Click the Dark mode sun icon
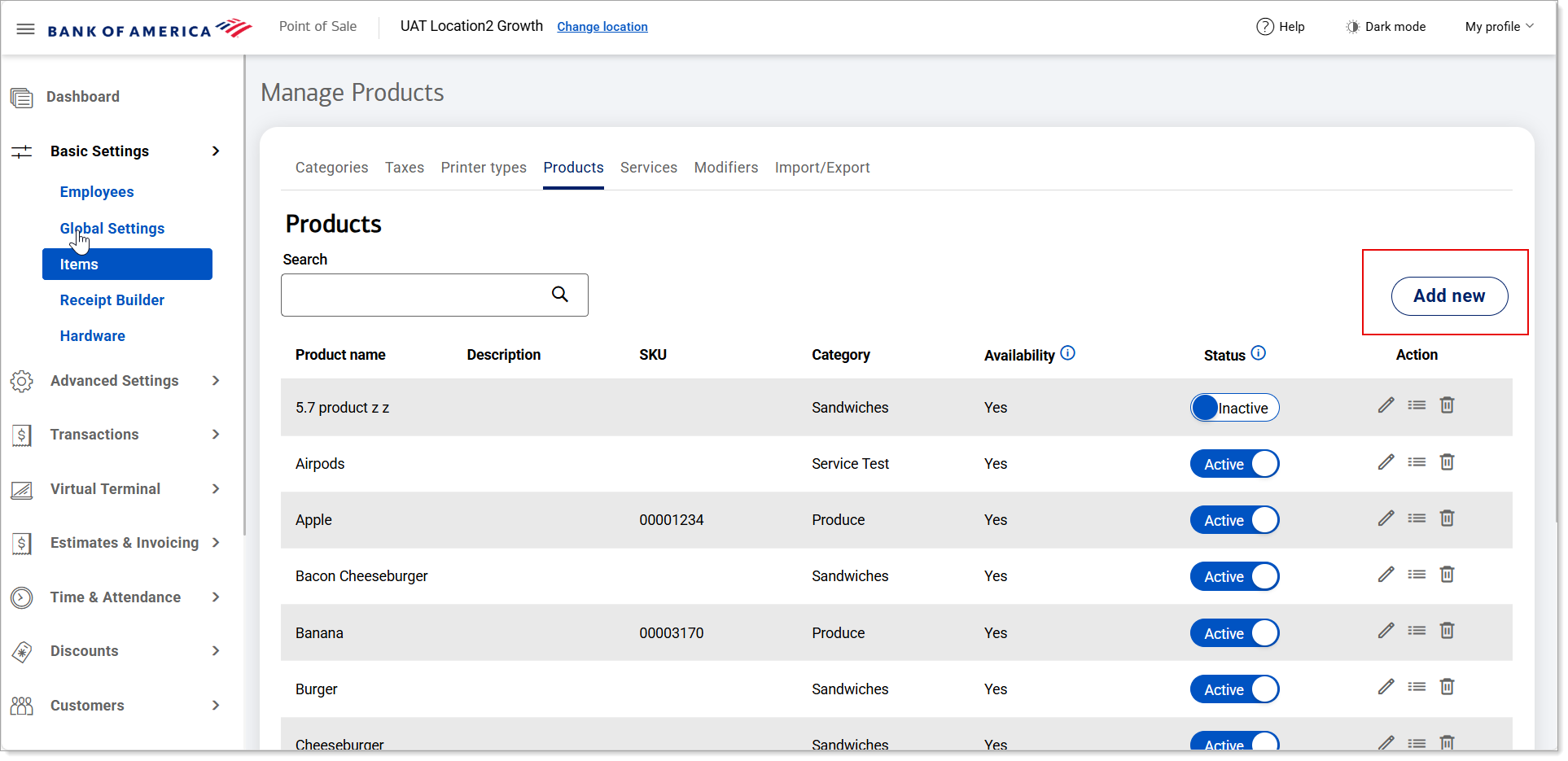Screen dimensions: 1568x761 pyautogui.click(x=1352, y=27)
